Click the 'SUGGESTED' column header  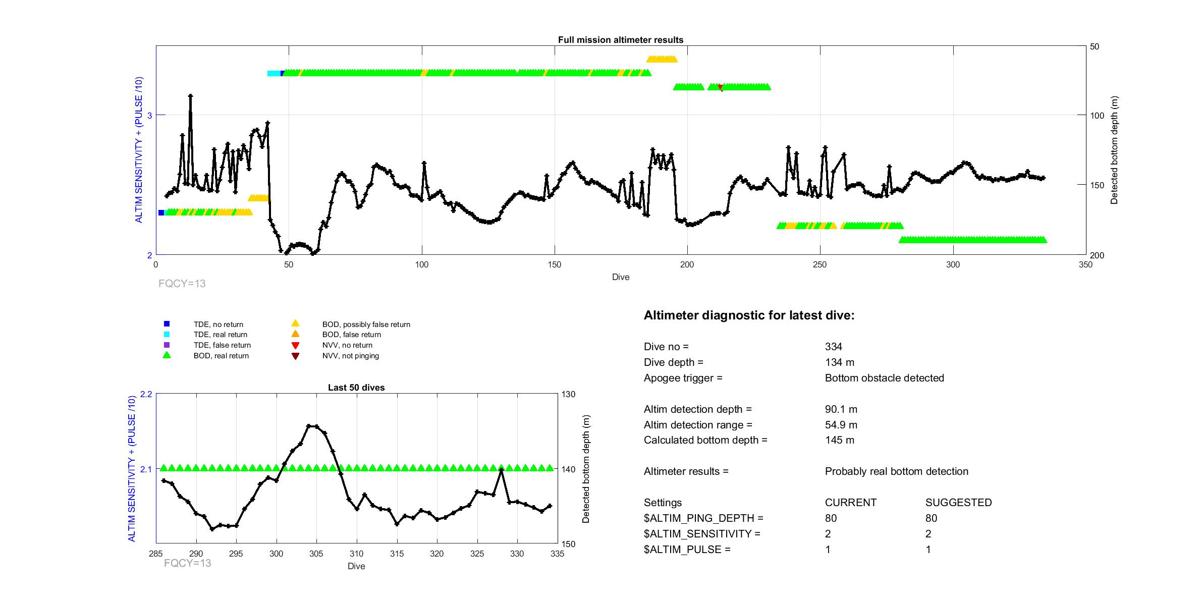point(959,503)
